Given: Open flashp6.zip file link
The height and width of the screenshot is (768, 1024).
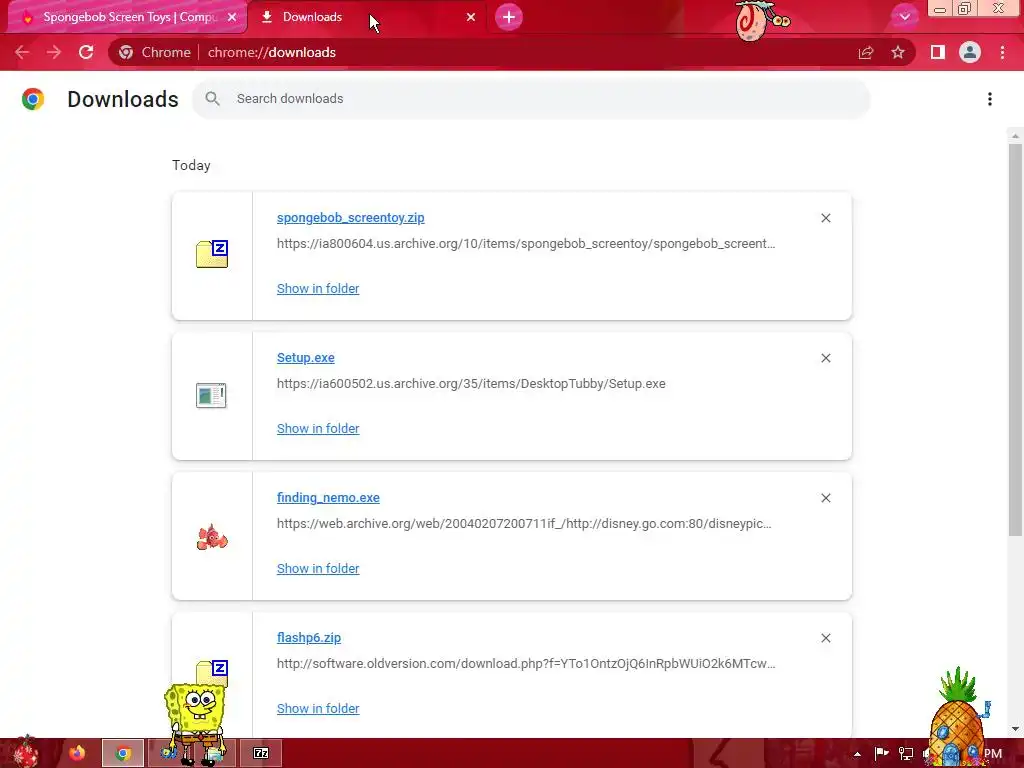Looking at the screenshot, I should pos(309,637).
